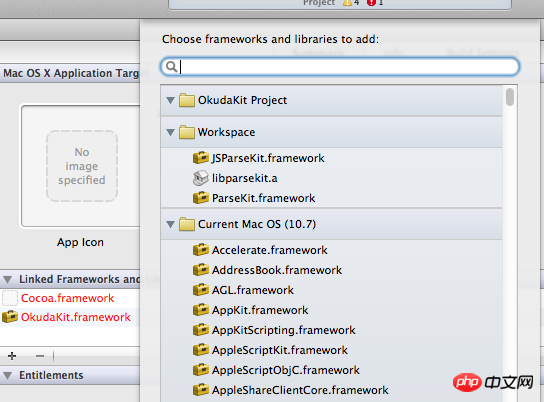Select the red OkudaKit.framework entry
This screenshot has width=544, height=402.
pos(76,317)
